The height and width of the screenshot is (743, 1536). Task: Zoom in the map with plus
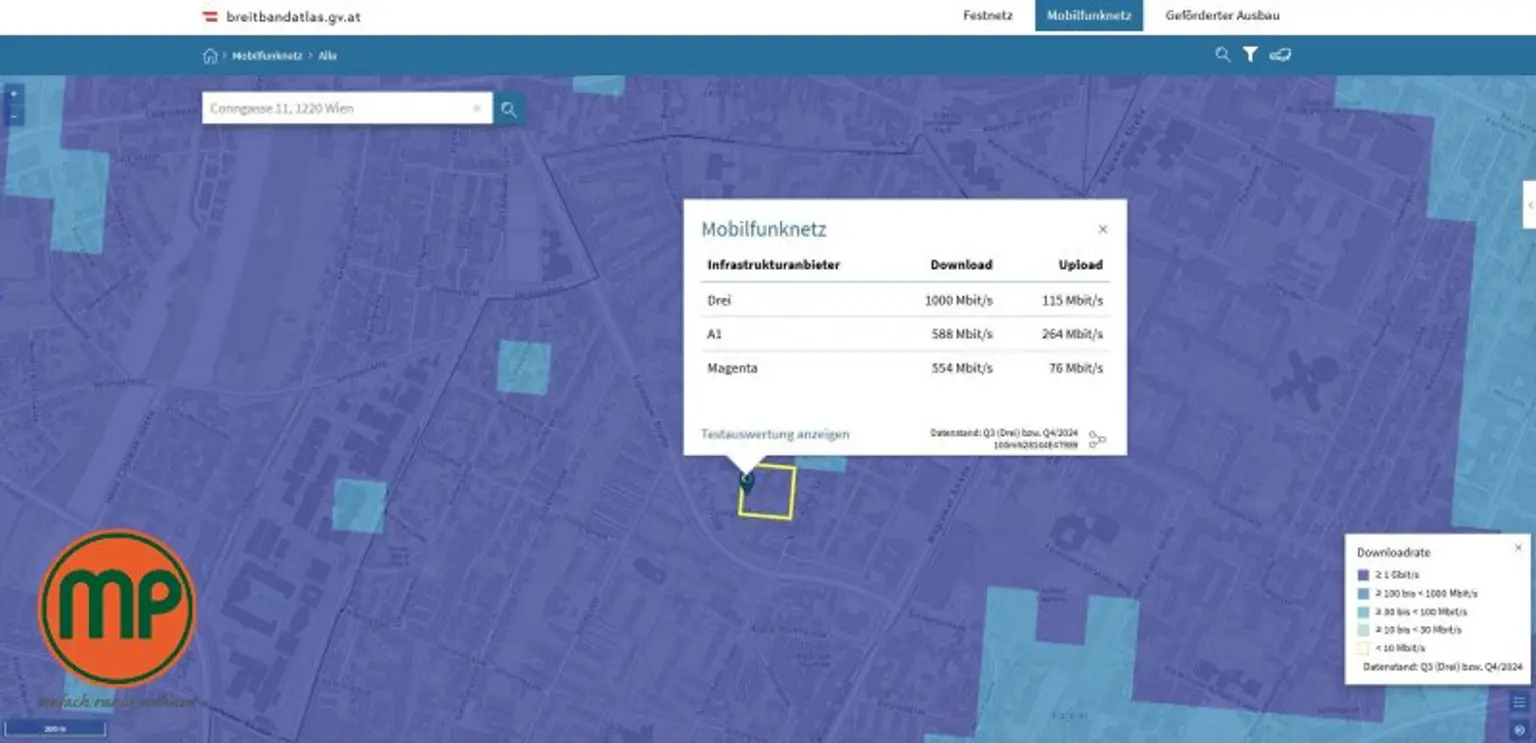point(14,93)
